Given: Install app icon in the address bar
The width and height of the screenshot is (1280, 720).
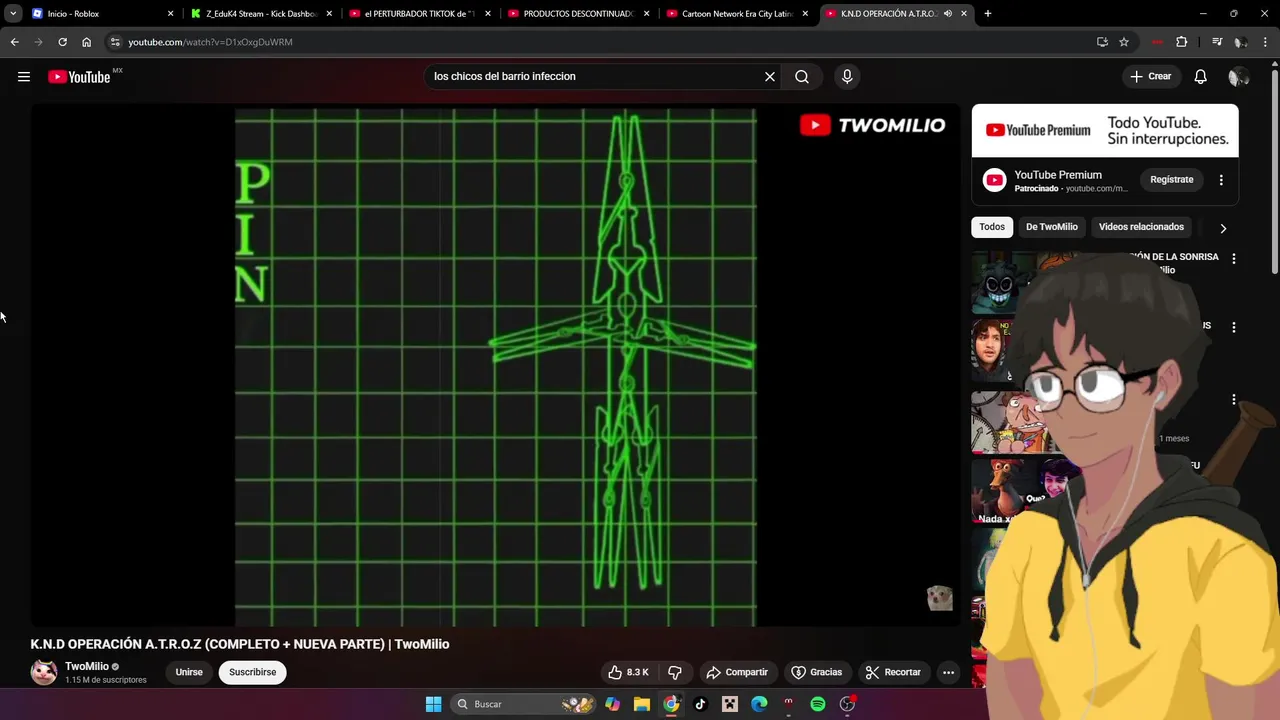Looking at the screenshot, I should tap(1102, 42).
